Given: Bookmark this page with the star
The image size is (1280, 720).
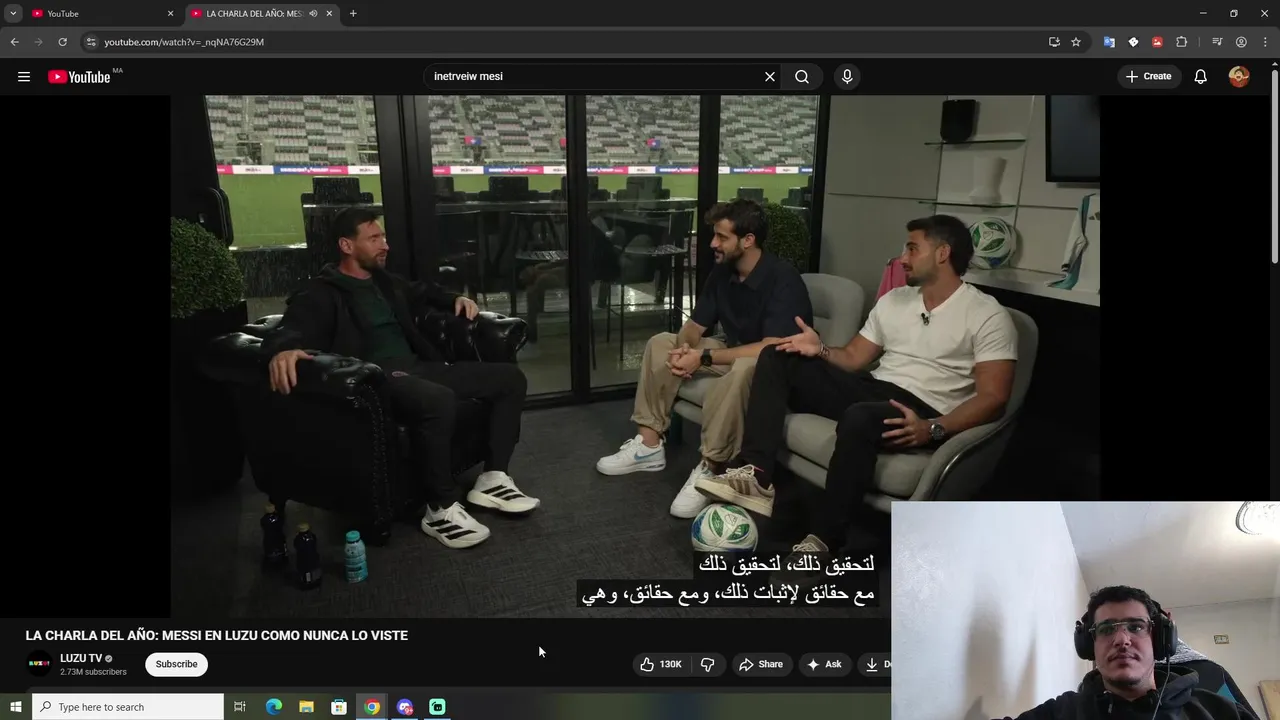Looking at the screenshot, I should [1076, 42].
